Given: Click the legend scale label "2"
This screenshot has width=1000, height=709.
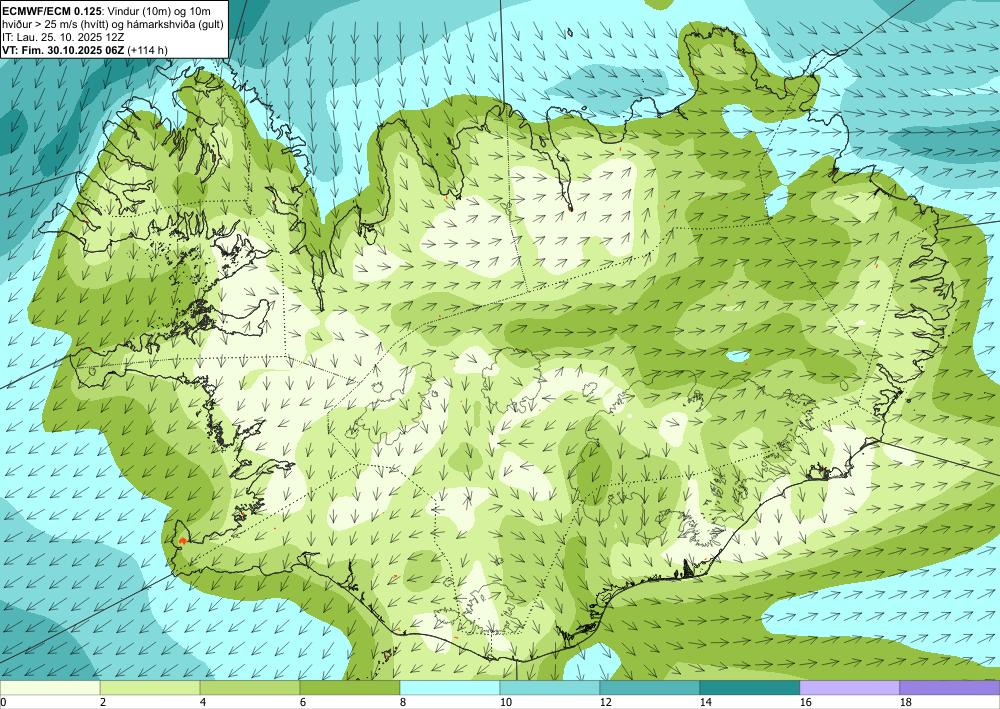Looking at the screenshot, I should coord(103,702).
